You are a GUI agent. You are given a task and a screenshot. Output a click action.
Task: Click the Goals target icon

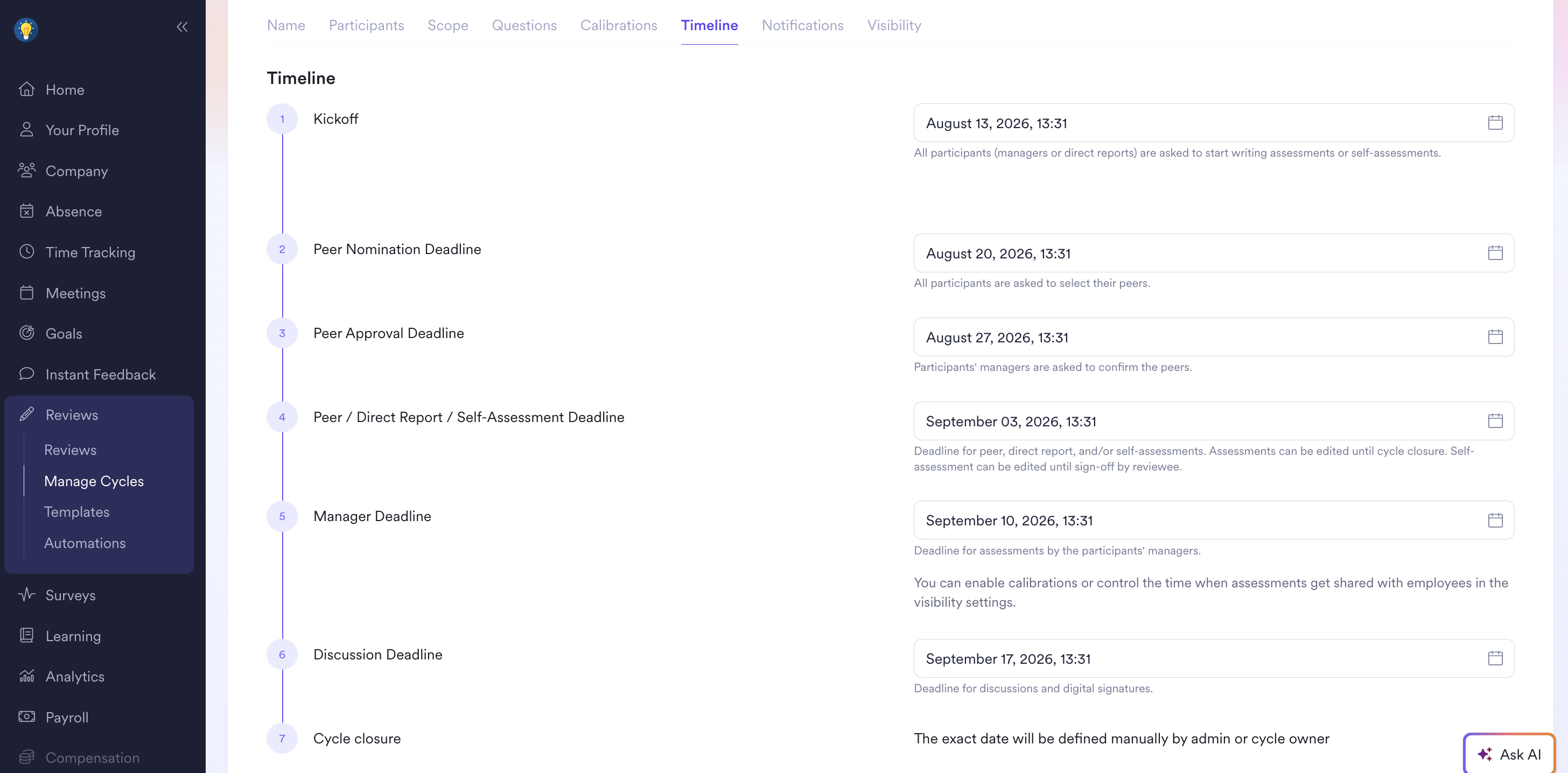click(27, 333)
